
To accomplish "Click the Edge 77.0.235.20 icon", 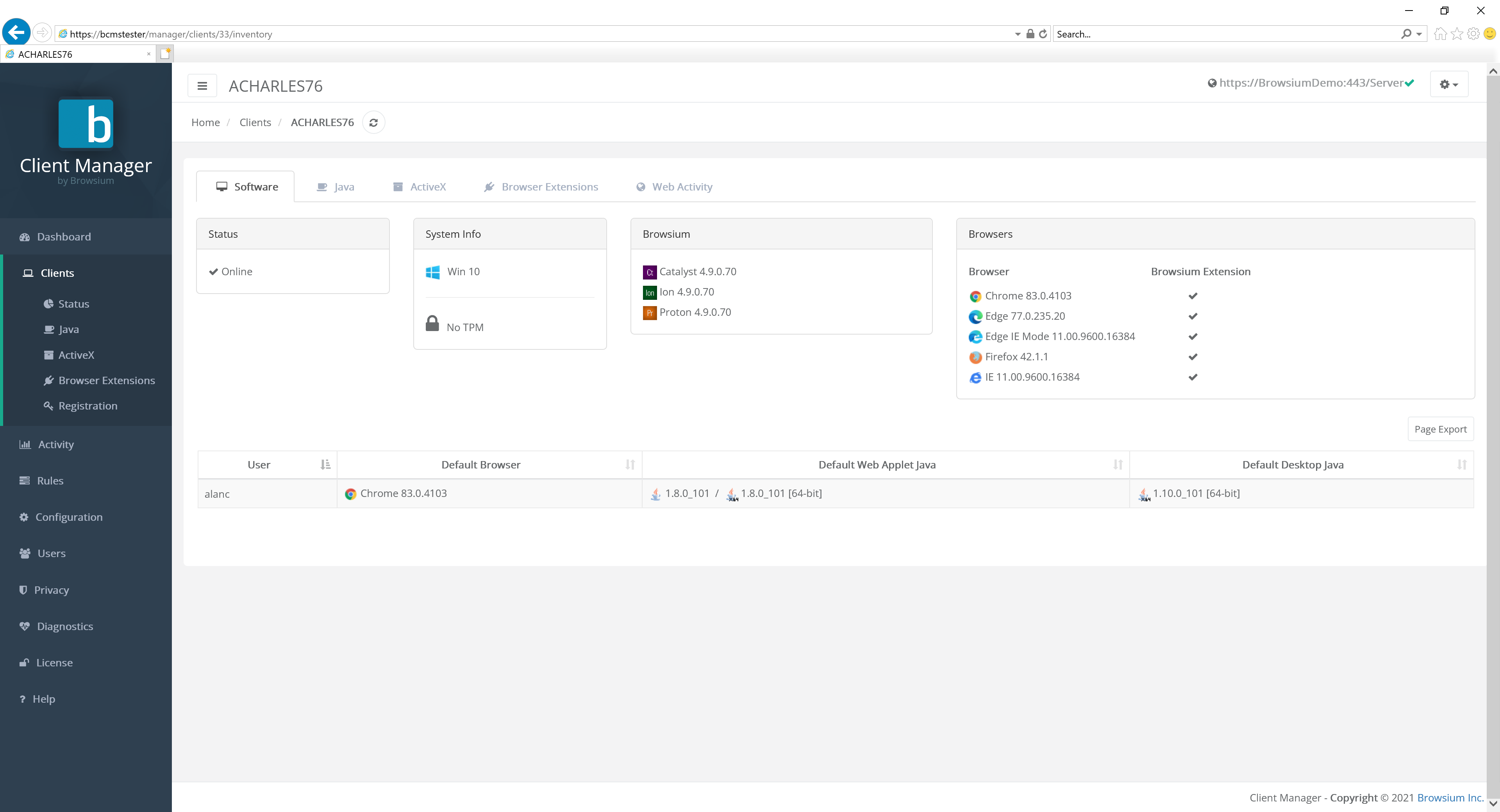I will [975, 317].
